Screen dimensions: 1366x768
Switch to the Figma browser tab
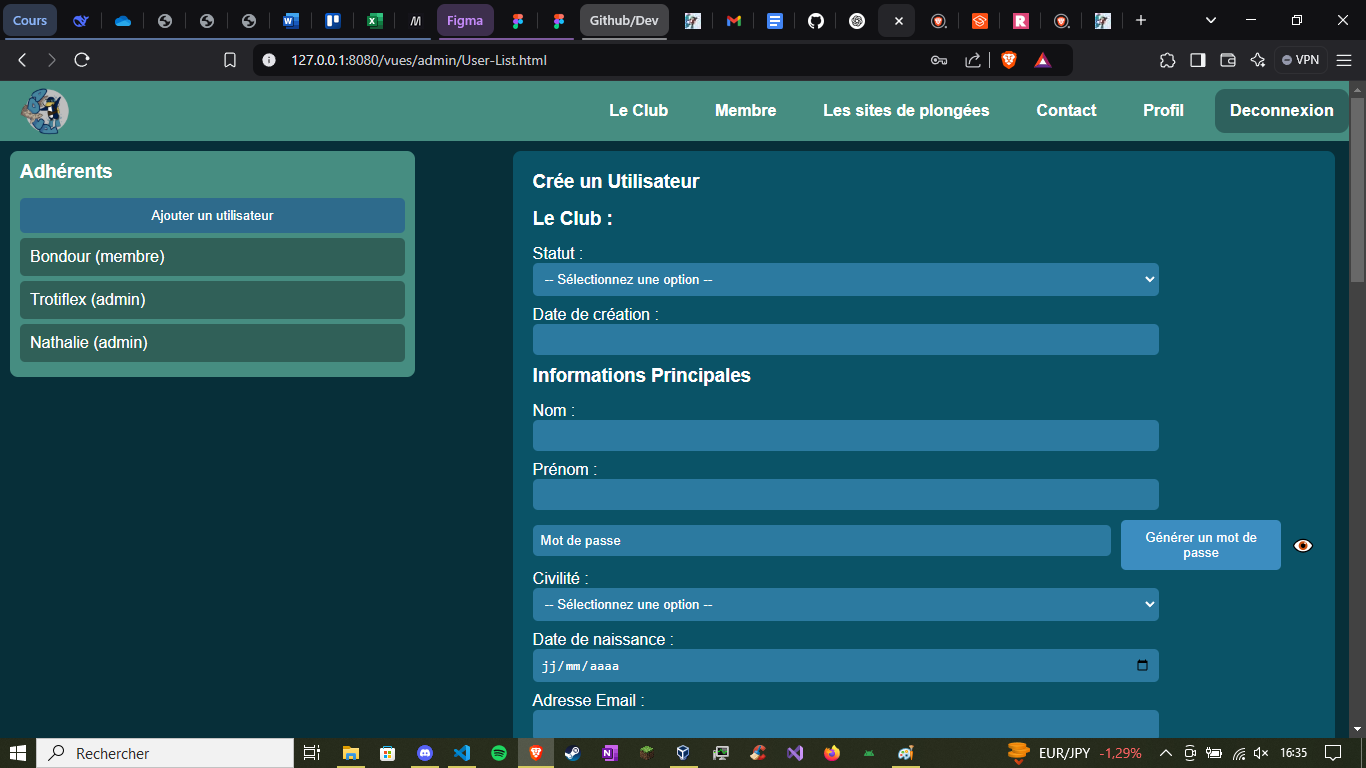click(x=465, y=20)
